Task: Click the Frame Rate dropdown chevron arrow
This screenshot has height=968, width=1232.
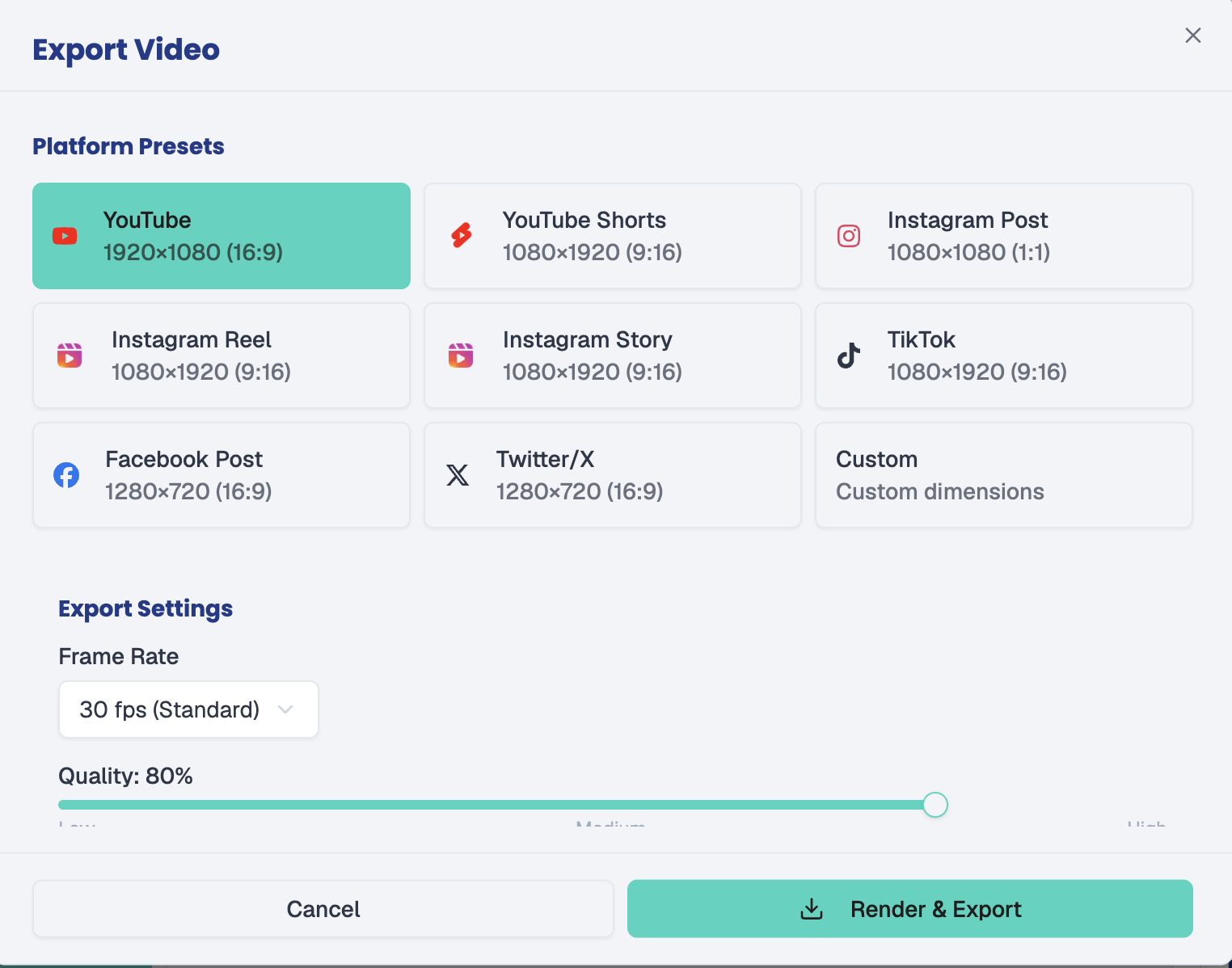Action: click(285, 709)
